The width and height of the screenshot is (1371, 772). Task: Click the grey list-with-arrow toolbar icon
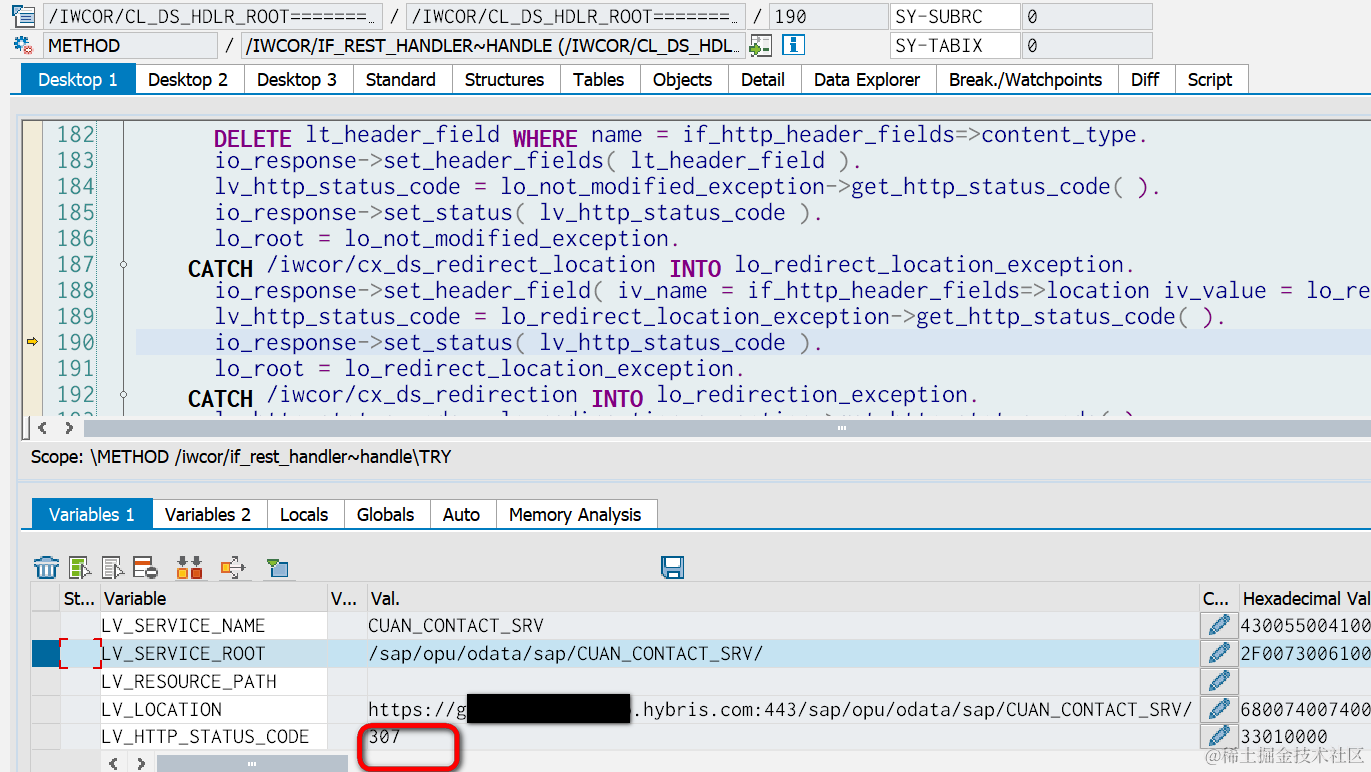click(x=113, y=568)
